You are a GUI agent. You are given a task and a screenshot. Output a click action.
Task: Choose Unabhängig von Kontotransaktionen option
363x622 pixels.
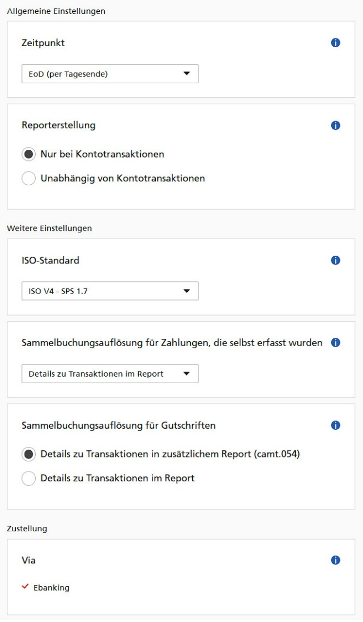tap(29, 179)
